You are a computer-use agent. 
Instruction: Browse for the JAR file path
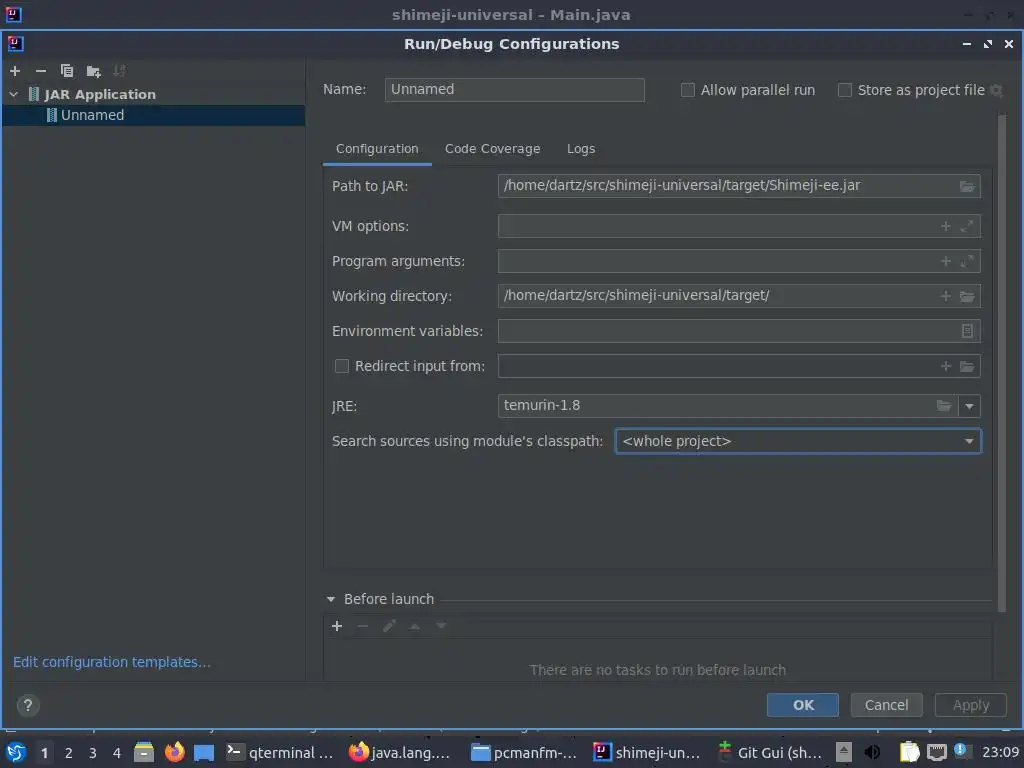click(967, 186)
